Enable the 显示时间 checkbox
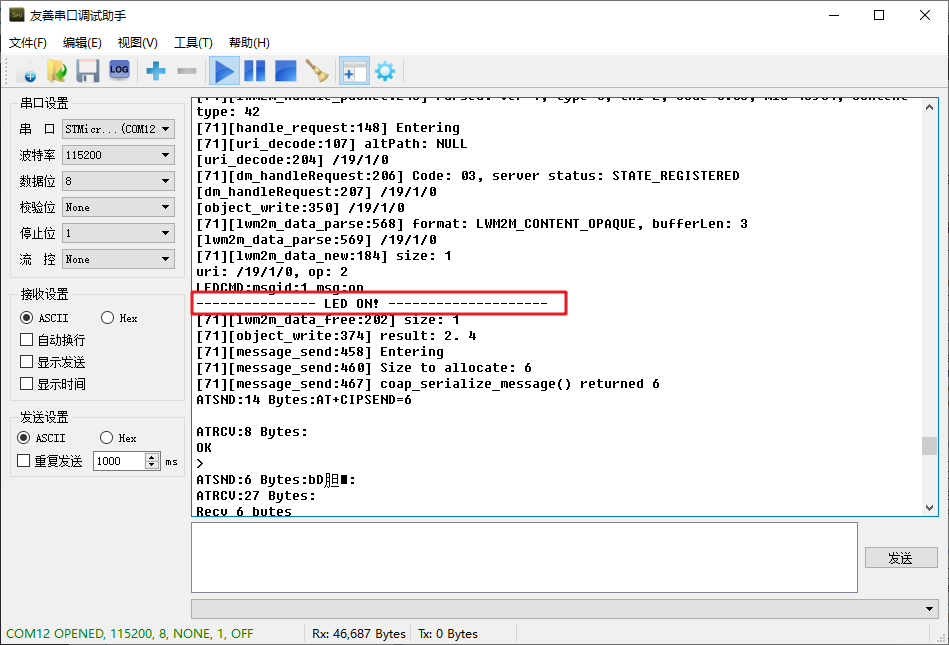 coord(53,384)
